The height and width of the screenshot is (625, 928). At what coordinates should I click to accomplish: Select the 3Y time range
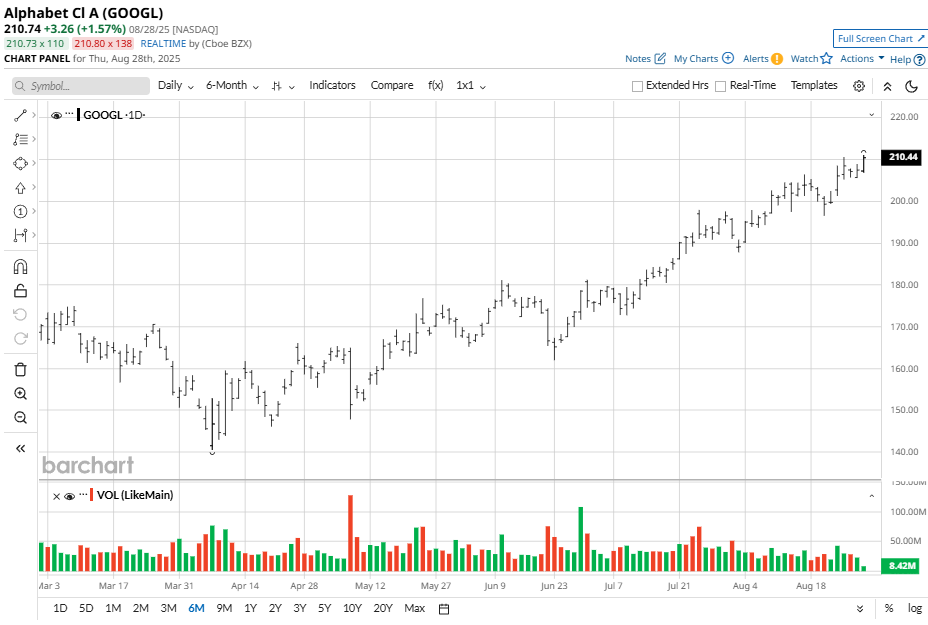(300, 608)
